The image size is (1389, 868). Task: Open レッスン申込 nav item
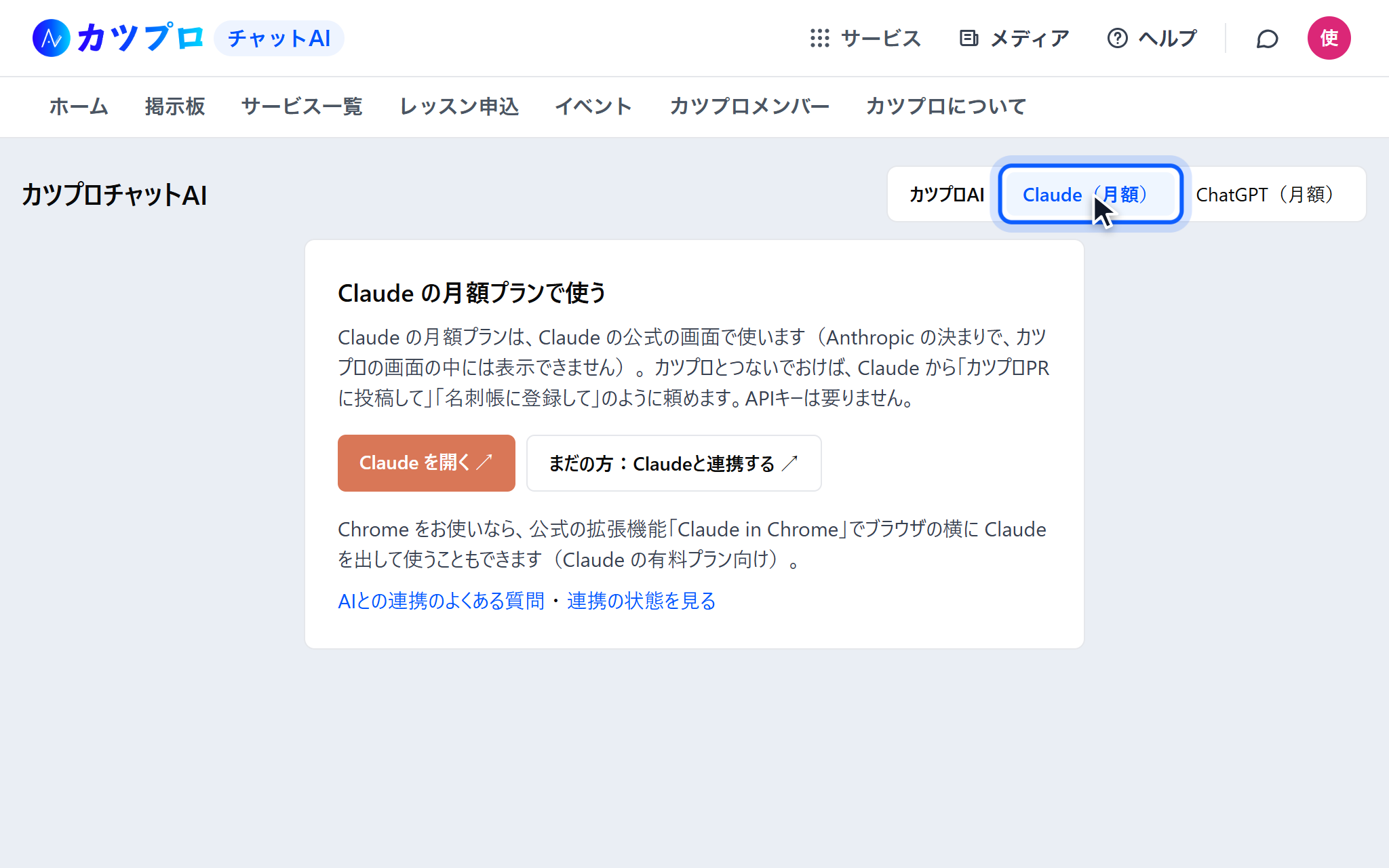click(459, 106)
